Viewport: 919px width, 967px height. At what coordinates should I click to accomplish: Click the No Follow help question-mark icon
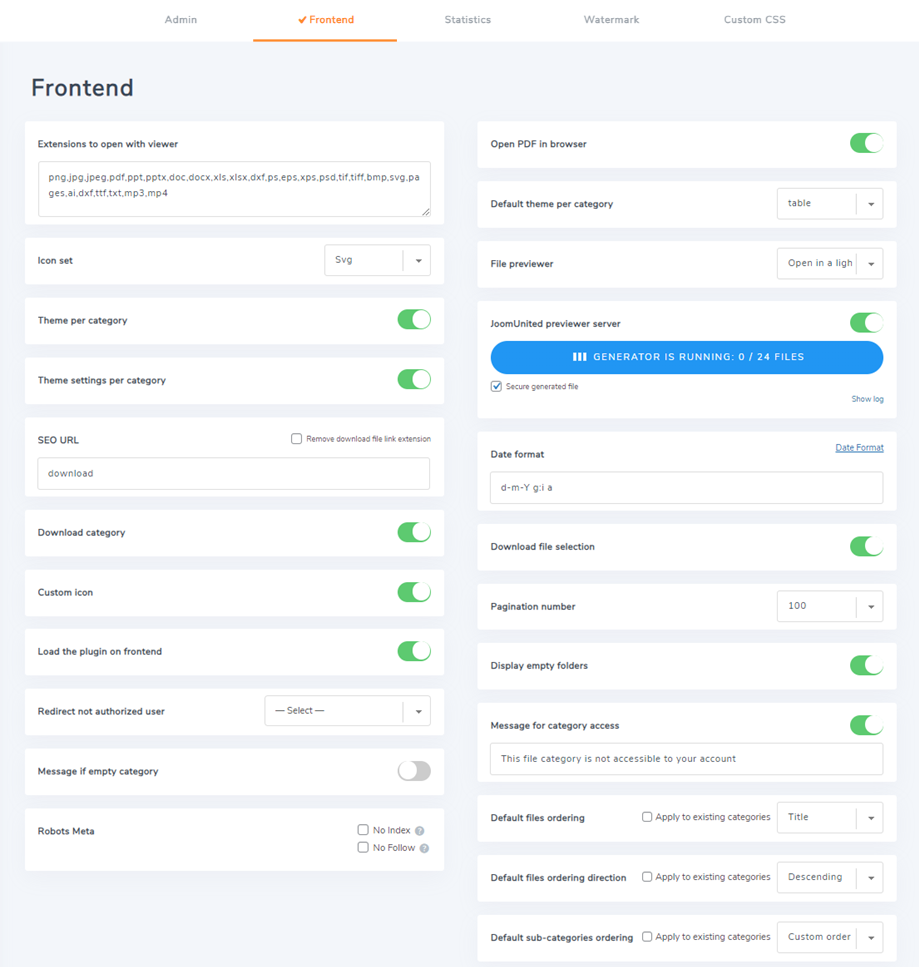tap(424, 848)
